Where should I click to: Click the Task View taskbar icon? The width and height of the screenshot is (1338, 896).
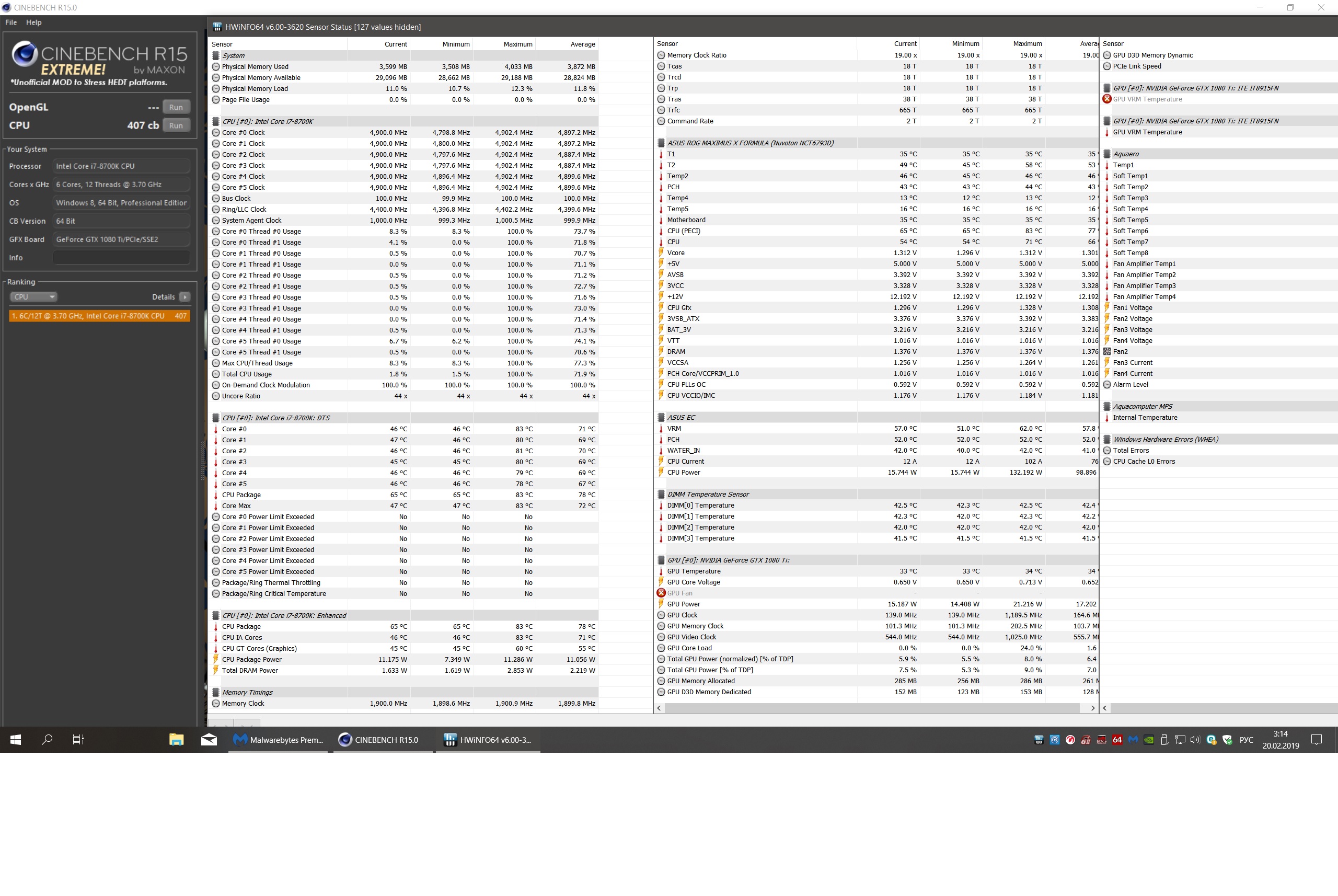pyautogui.click(x=78, y=739)
